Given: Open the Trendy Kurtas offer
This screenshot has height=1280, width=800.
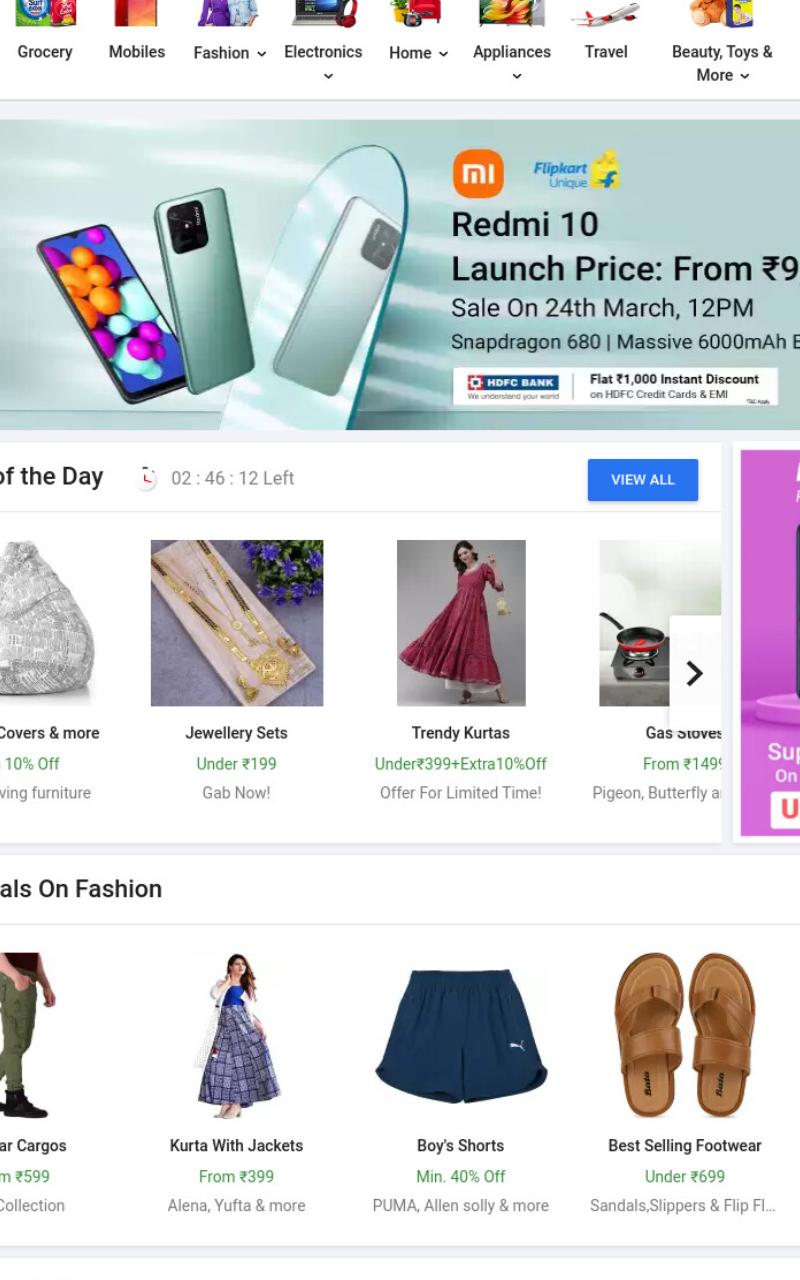Looking at the screenshot, I should point(461,623).
